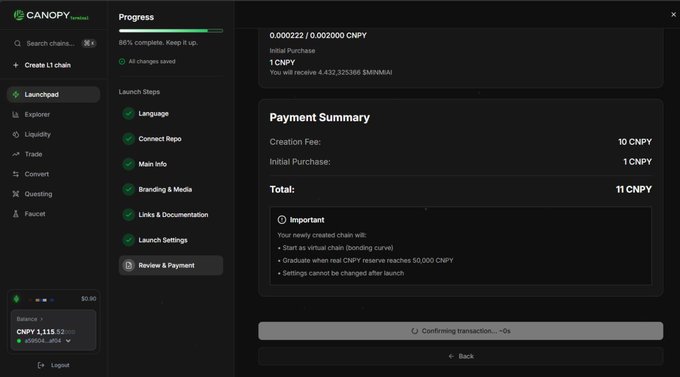This screenshot has height=377, width=680.
Task: Click the Back arrow icon
Action: (451, 356)
